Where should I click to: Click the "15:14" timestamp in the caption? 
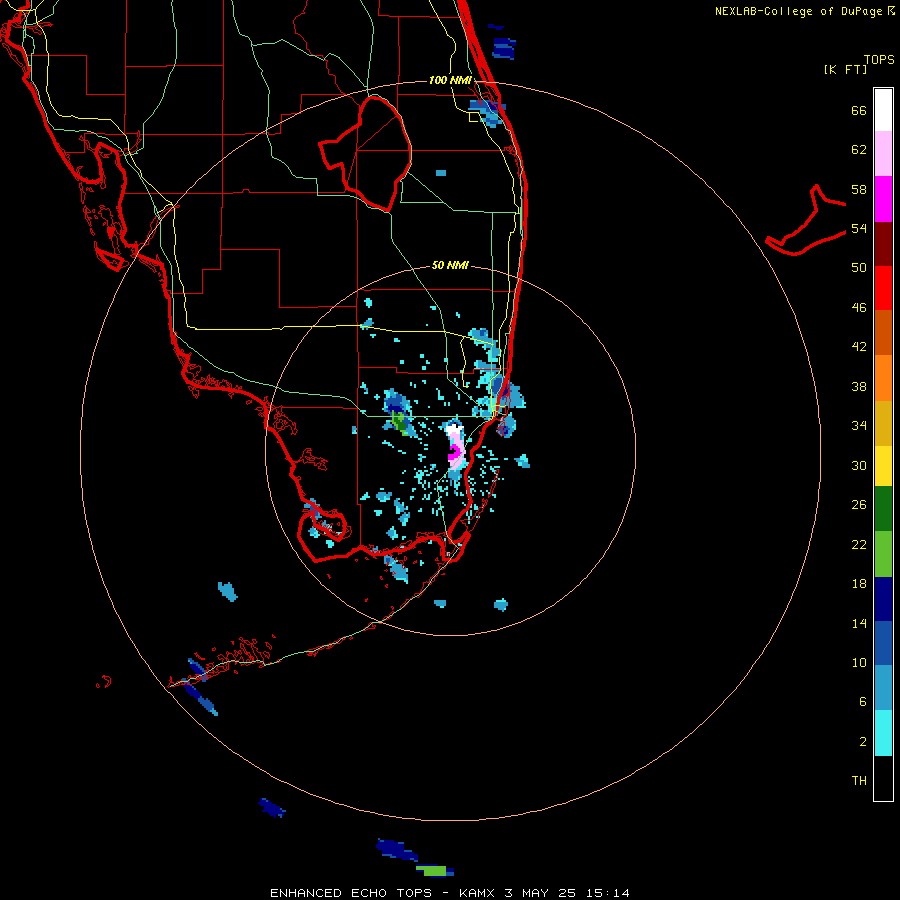click(x=608, y=893)
